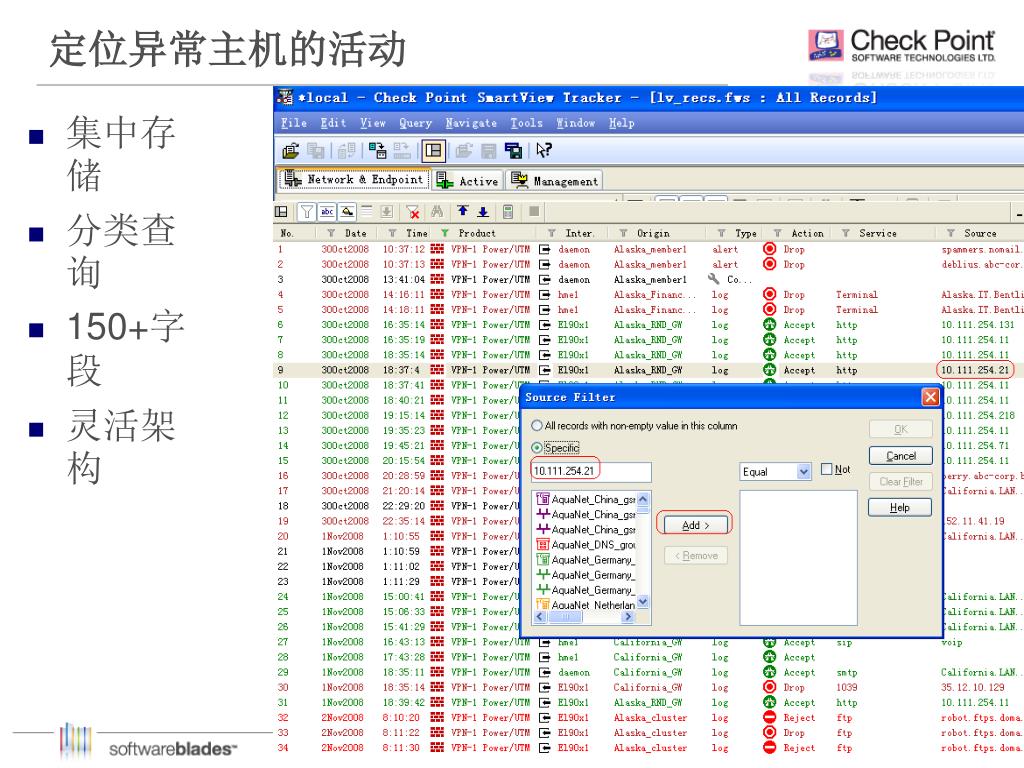The height and width of the screenshot is (768, 1024).
Task: Click the smtp service cell in row 29
Action: coord(847,673)
